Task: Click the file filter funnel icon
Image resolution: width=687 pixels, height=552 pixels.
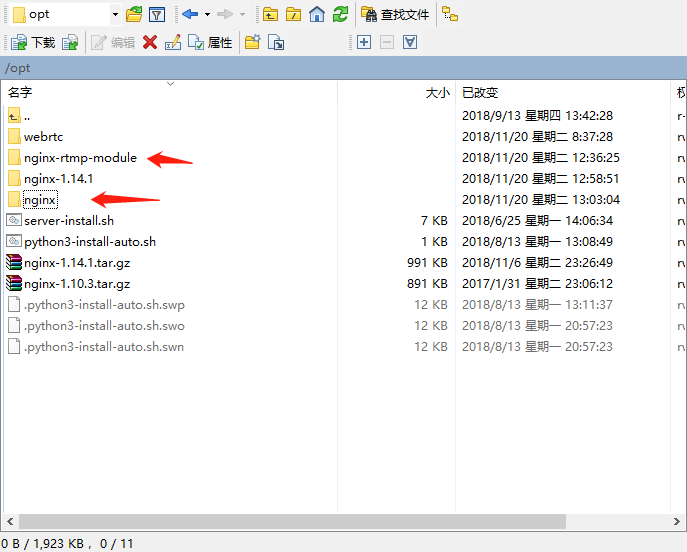Action: [x=157, y=15]
